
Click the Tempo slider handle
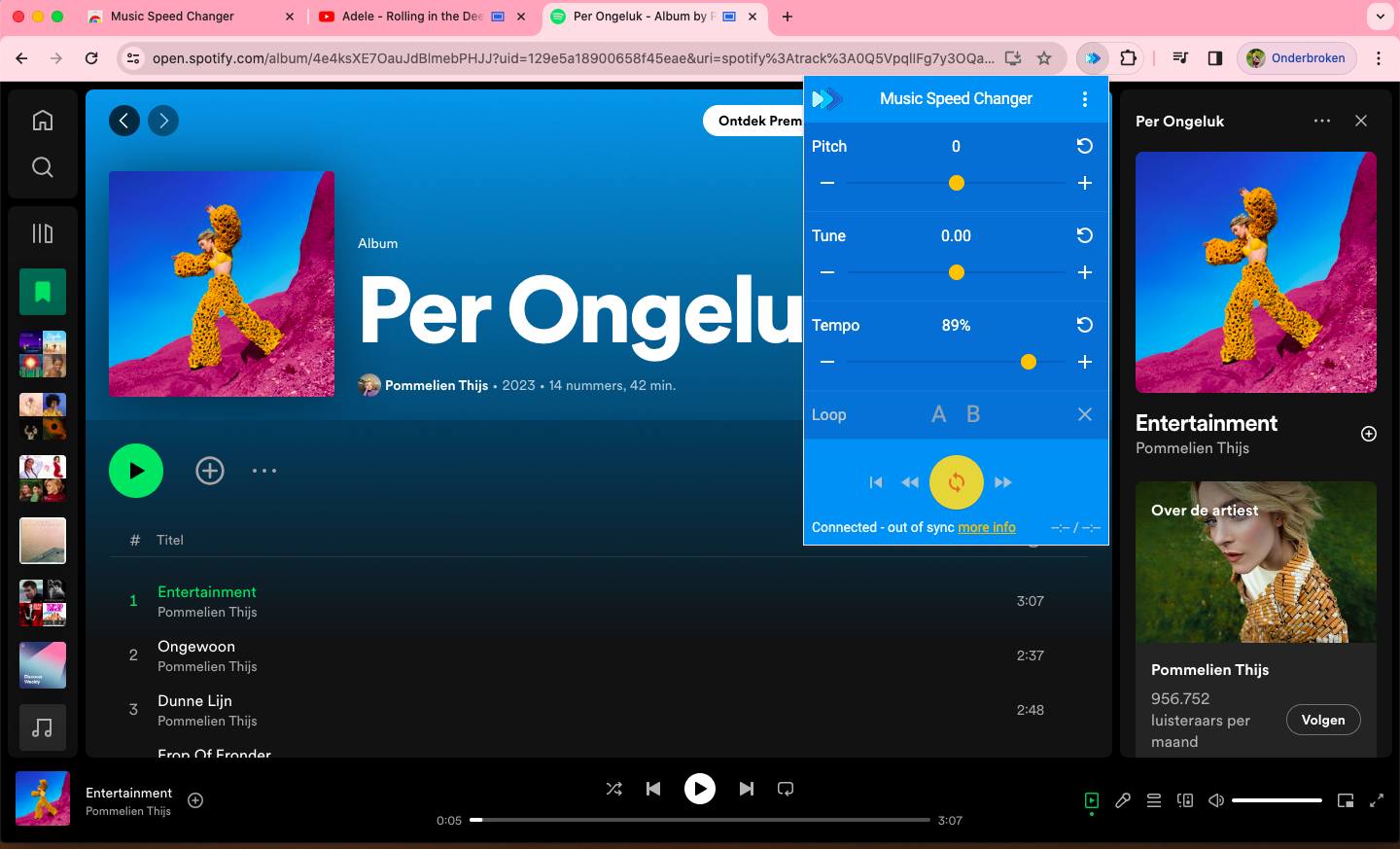pyautogui.click(x=1028, y=362)
